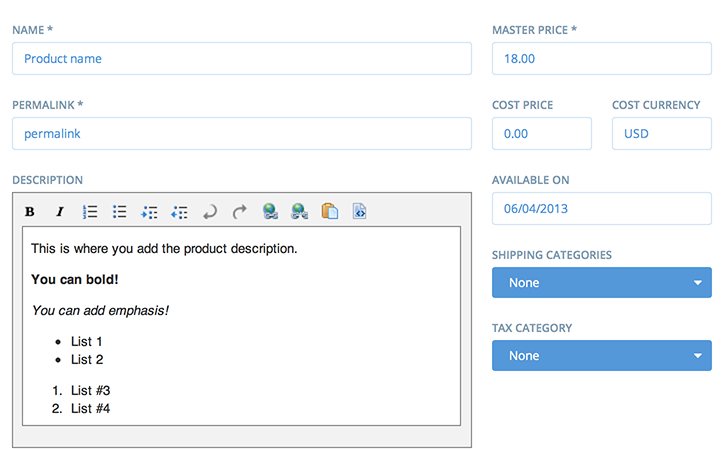The width and height of the screenshot is (721, 449).
Task: Toggle italic formatting in description editor
Action: pyautogui.click(x=59, y=212)
